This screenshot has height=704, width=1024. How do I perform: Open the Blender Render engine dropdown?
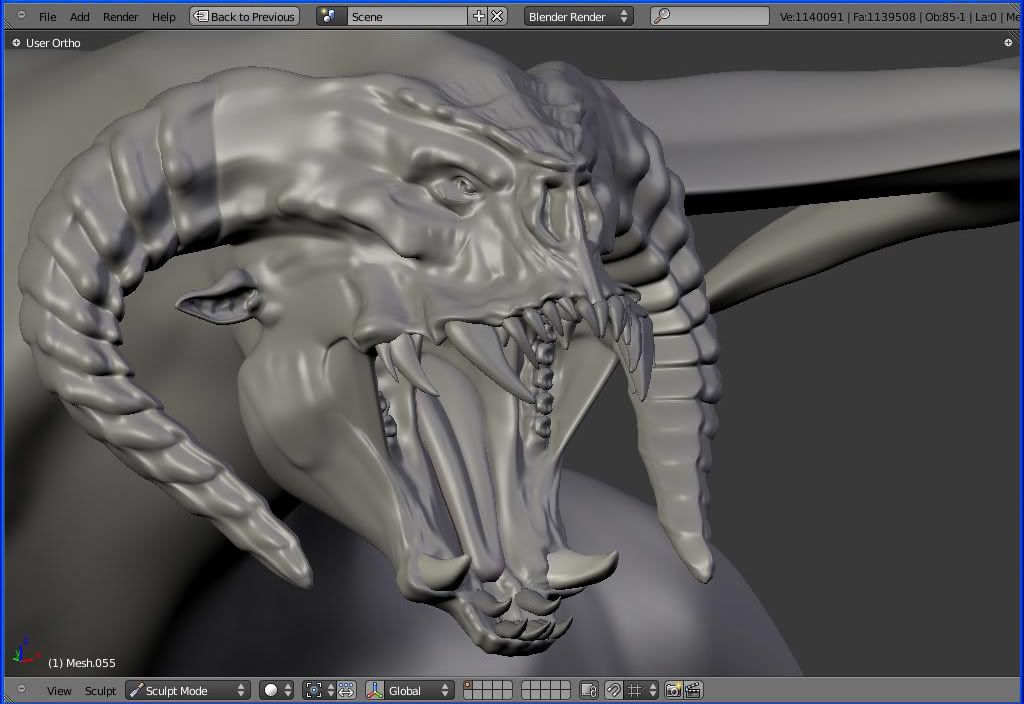point(578,16)
